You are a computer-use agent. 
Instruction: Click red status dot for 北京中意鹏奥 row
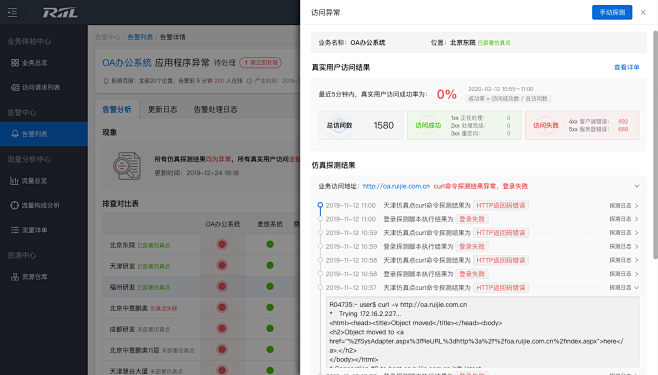[222, 307]
